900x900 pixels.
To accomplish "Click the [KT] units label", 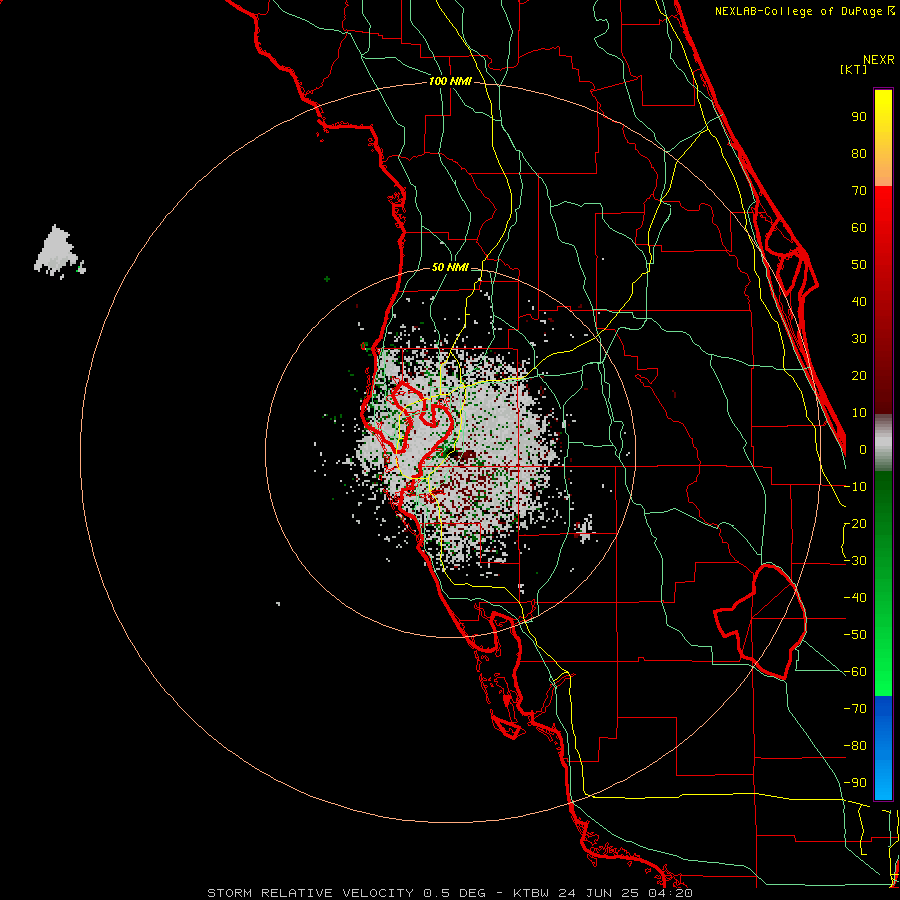I will tap(854, 69).
